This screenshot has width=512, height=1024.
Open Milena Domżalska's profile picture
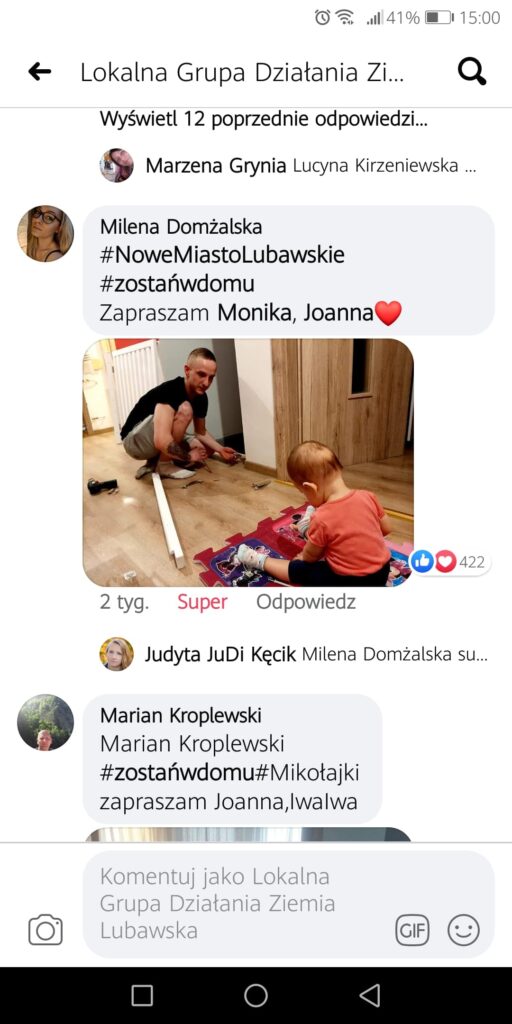(x=45, y=234)
